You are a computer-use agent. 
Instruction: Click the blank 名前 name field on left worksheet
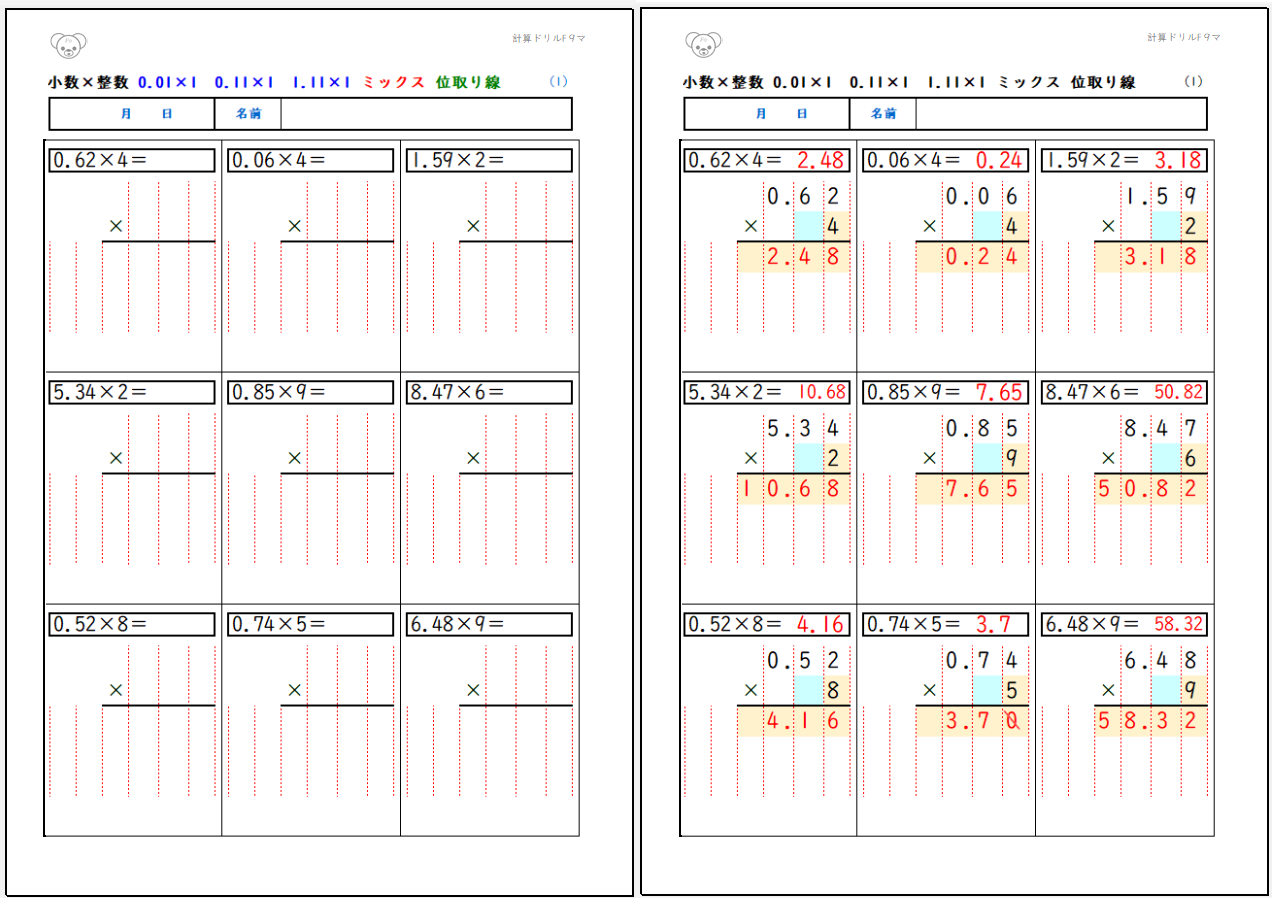click(425, 114)
